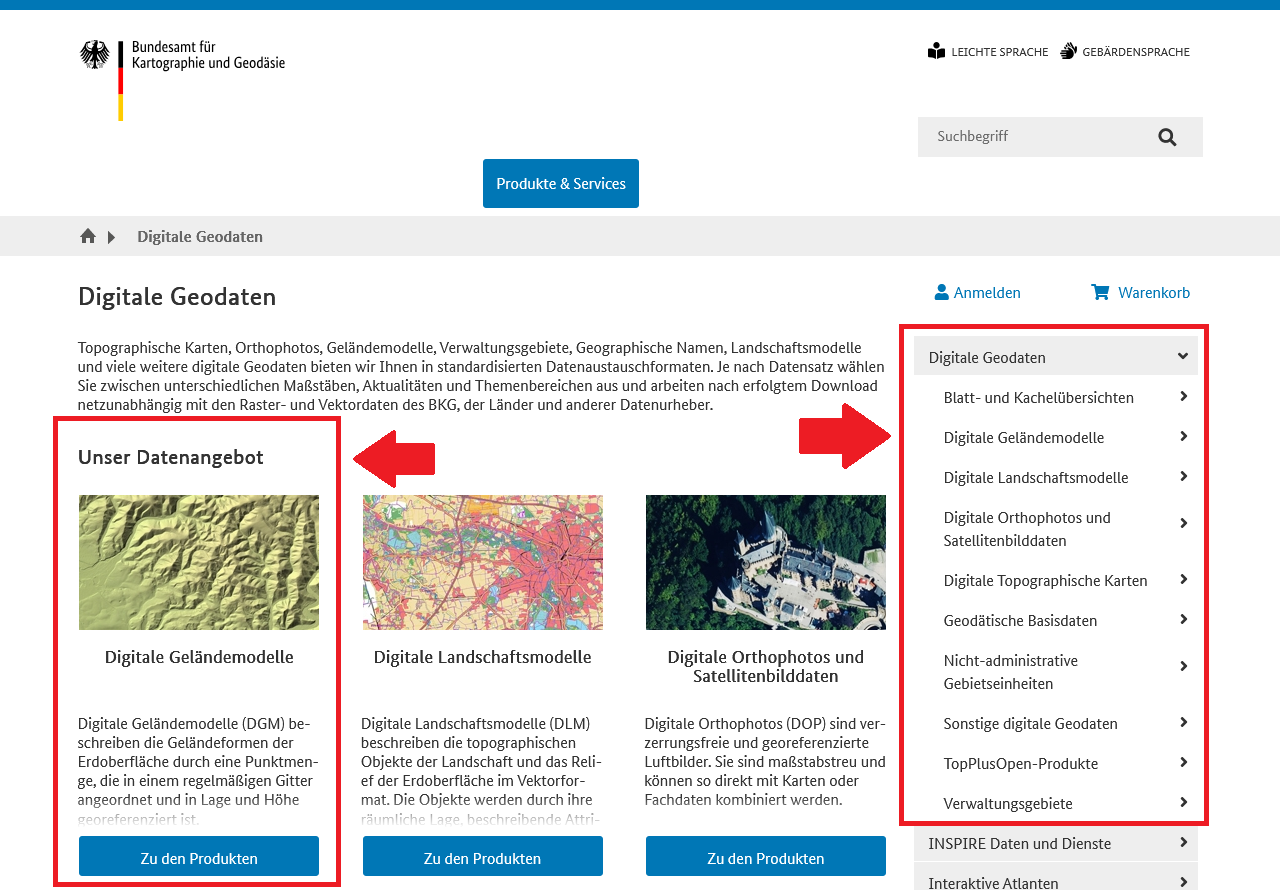Image resolution: width=1280 pixels, height=890 pixels.
Task: Click Zu den Produkten under Landschaftsmodelle
Action: (x=483, y=857)
